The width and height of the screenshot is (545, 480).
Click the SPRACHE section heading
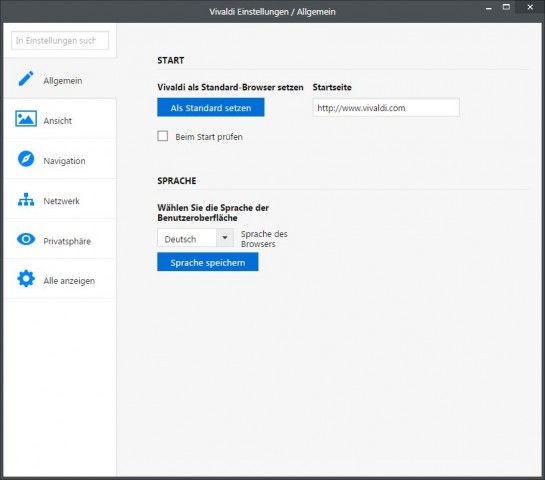pyautogui.click(x=177, y=181)
